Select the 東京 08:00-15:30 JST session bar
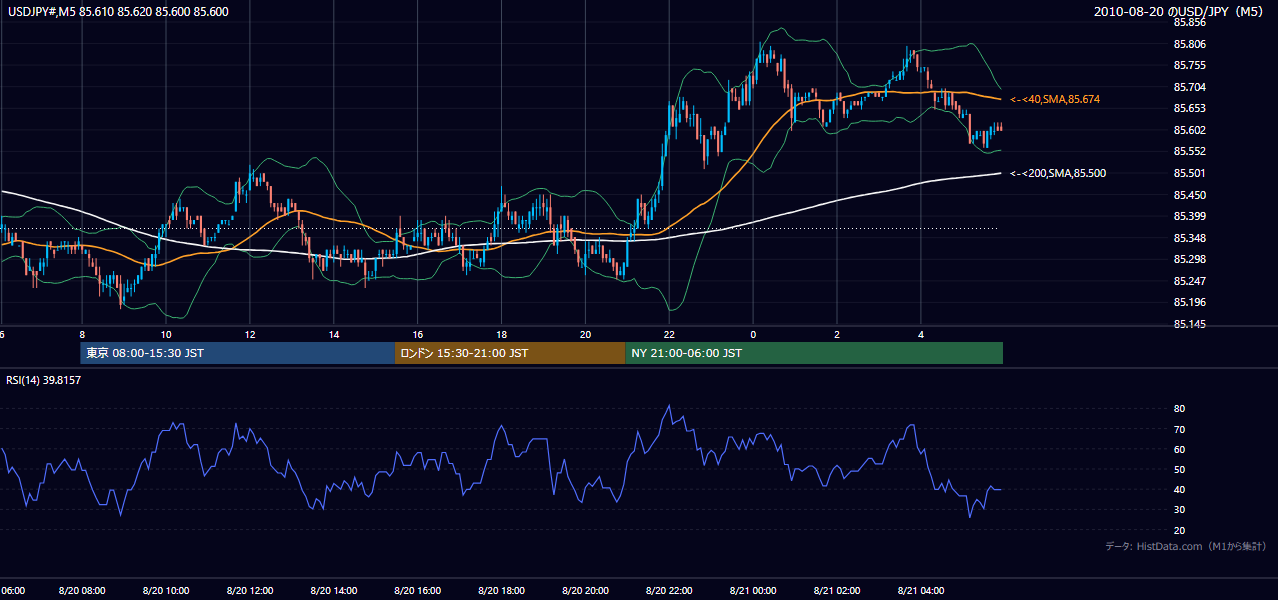 pos(238,353)
